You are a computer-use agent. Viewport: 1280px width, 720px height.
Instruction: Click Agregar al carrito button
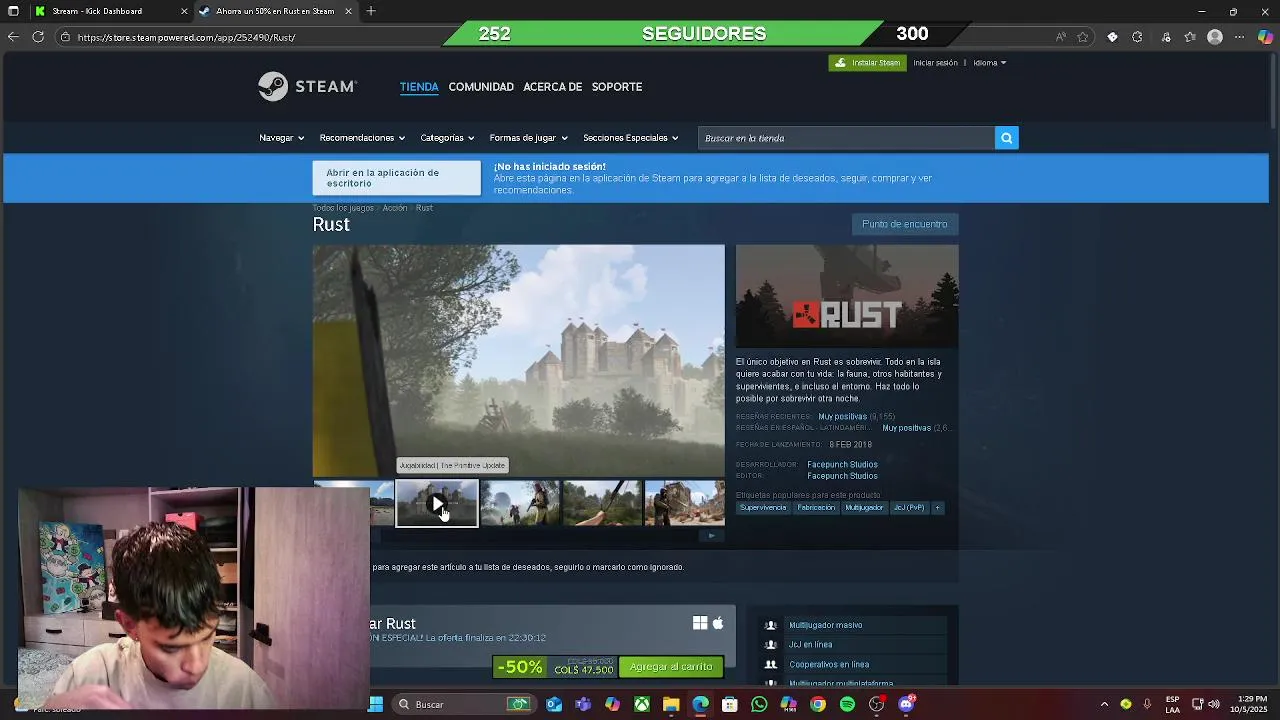click(671, 667)
